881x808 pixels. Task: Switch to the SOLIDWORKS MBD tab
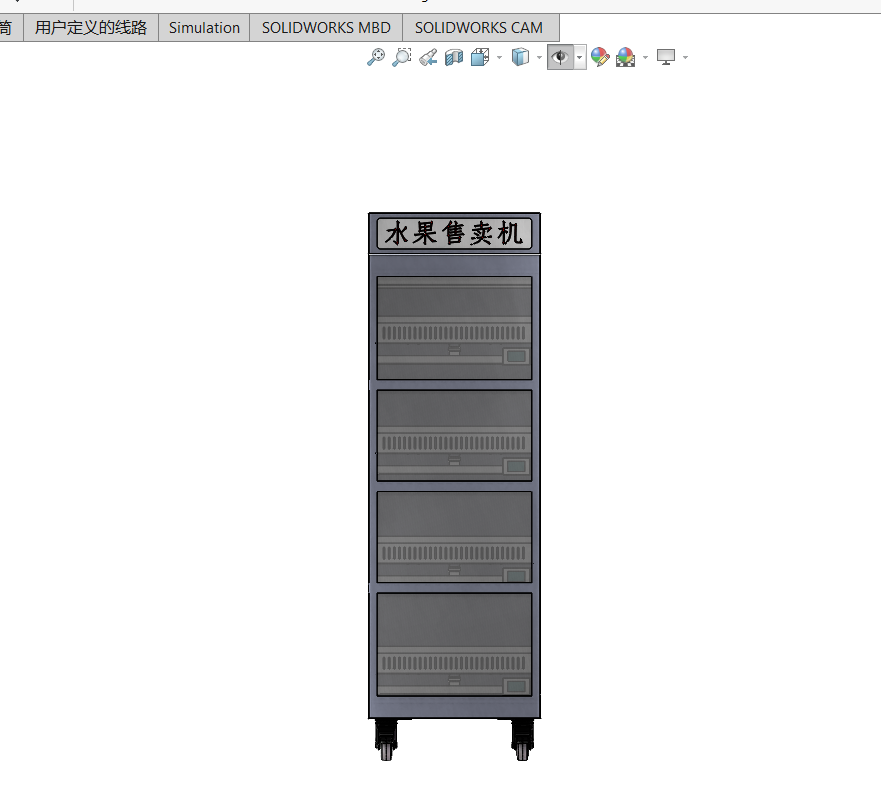pyautogui.click(x=326, y=28)
